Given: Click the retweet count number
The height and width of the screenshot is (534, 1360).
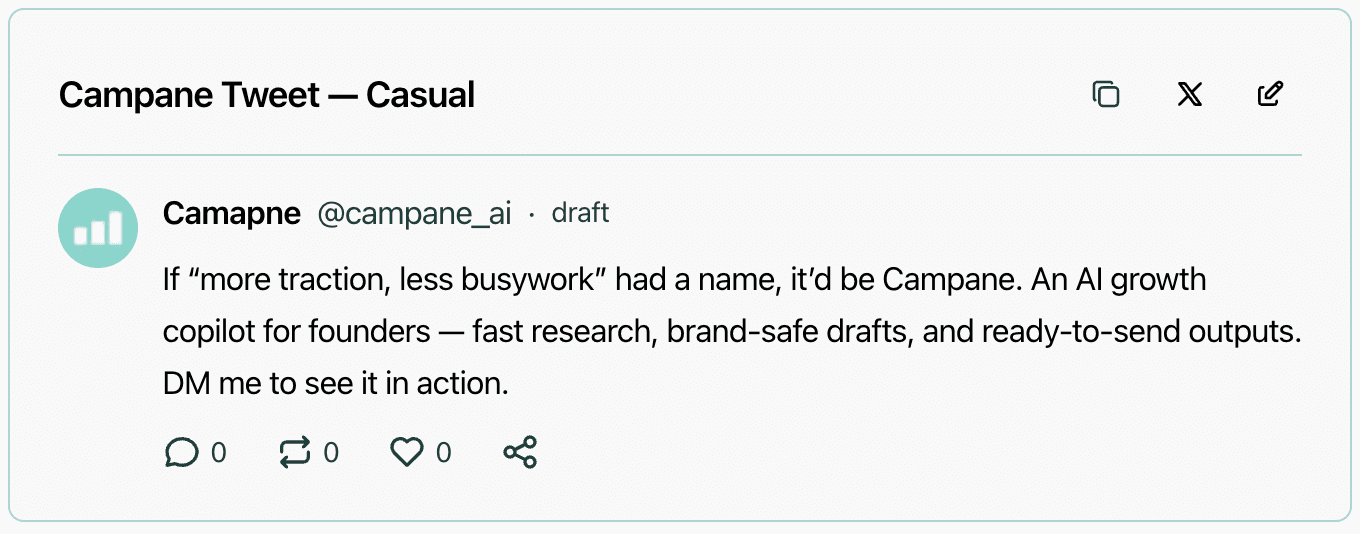Looking at the screenshot, I should 331,453.
